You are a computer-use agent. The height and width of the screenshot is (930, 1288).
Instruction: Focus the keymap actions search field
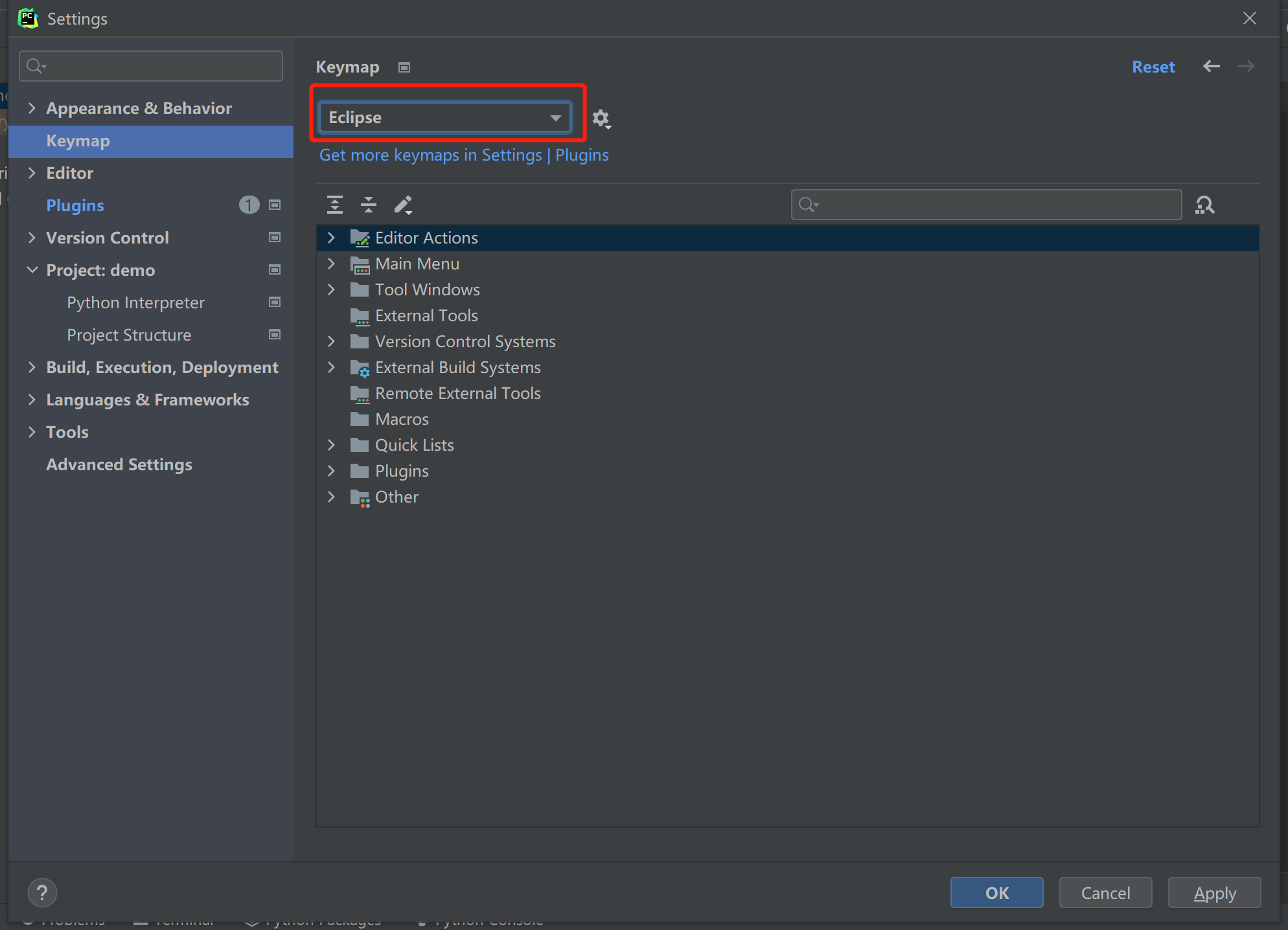tap(986, 205)
